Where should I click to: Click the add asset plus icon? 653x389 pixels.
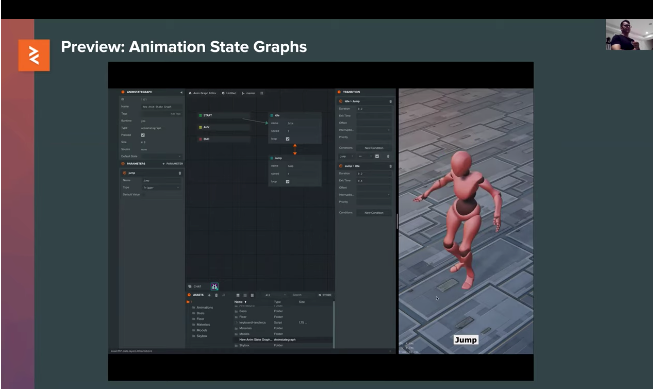coord(209,295)
